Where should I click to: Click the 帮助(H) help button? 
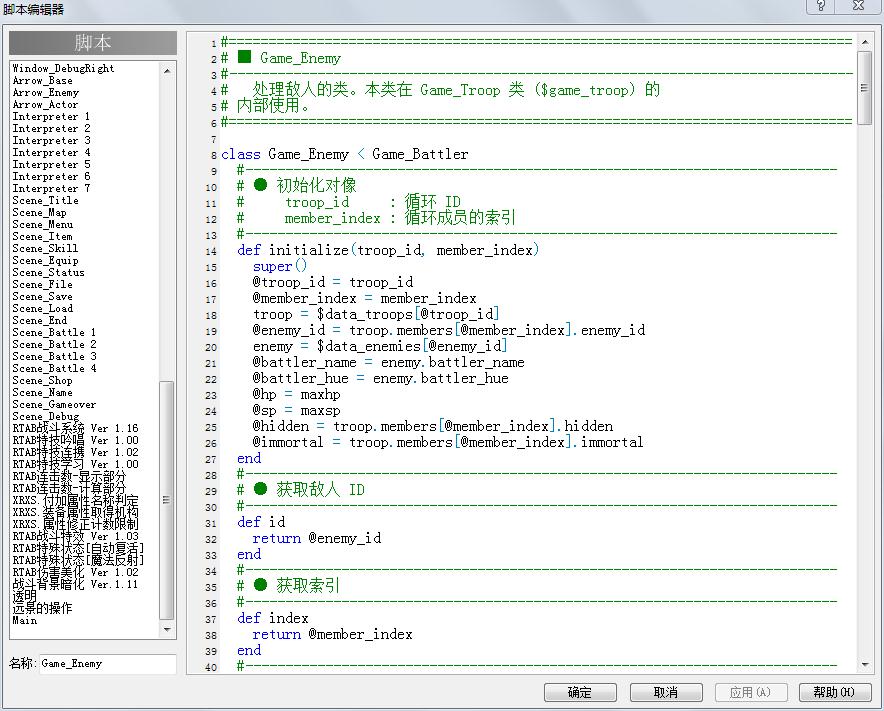point(835,692)
